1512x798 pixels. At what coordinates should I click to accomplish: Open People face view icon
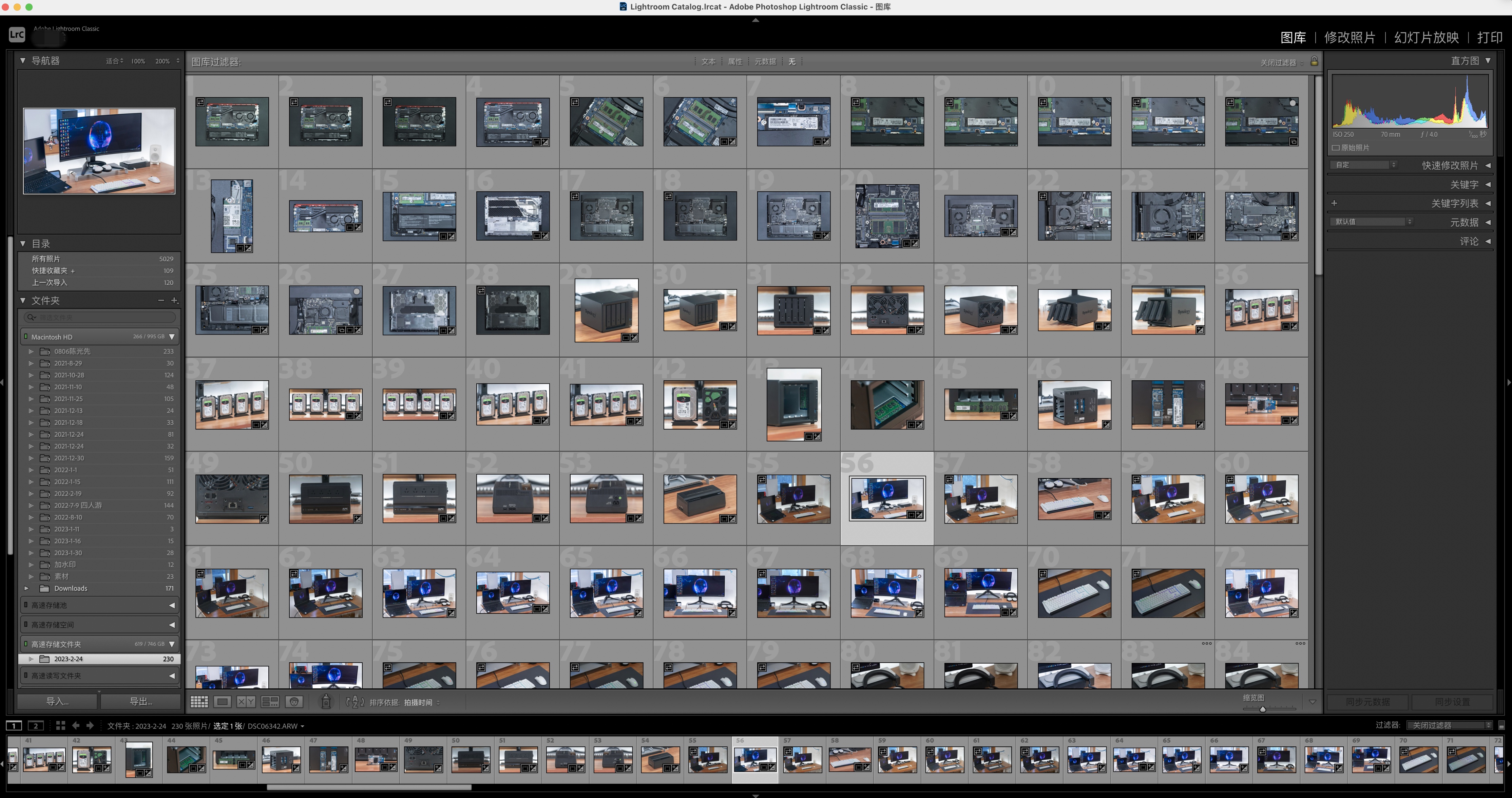click(x=294, y=702)
